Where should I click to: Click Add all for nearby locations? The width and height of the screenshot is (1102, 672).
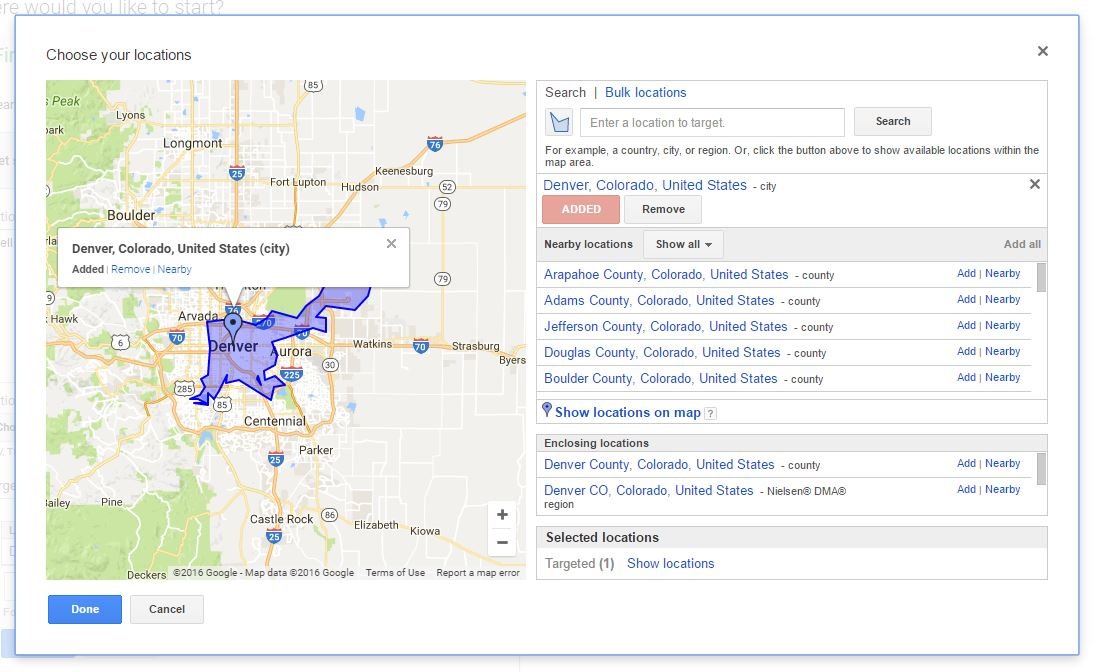(1022, 244)
